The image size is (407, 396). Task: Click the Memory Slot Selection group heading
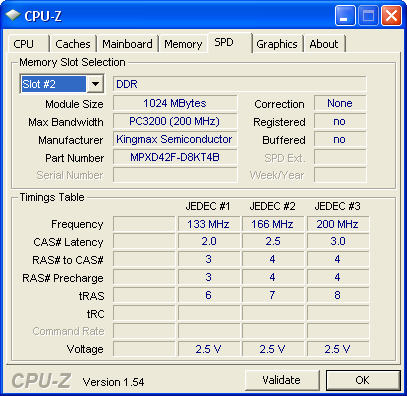(72, 62)
